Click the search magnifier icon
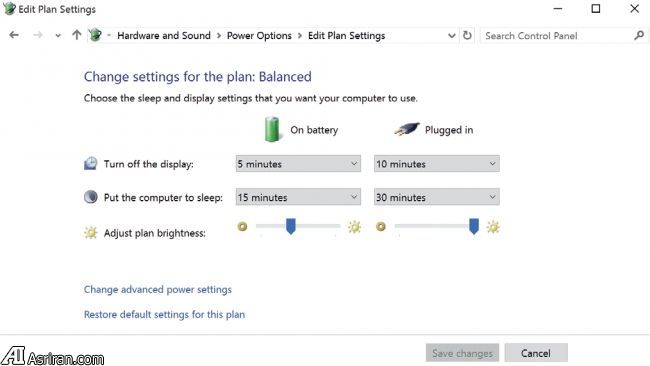The image size is (650, 366). pyautogui.click(x=639, y=36)
